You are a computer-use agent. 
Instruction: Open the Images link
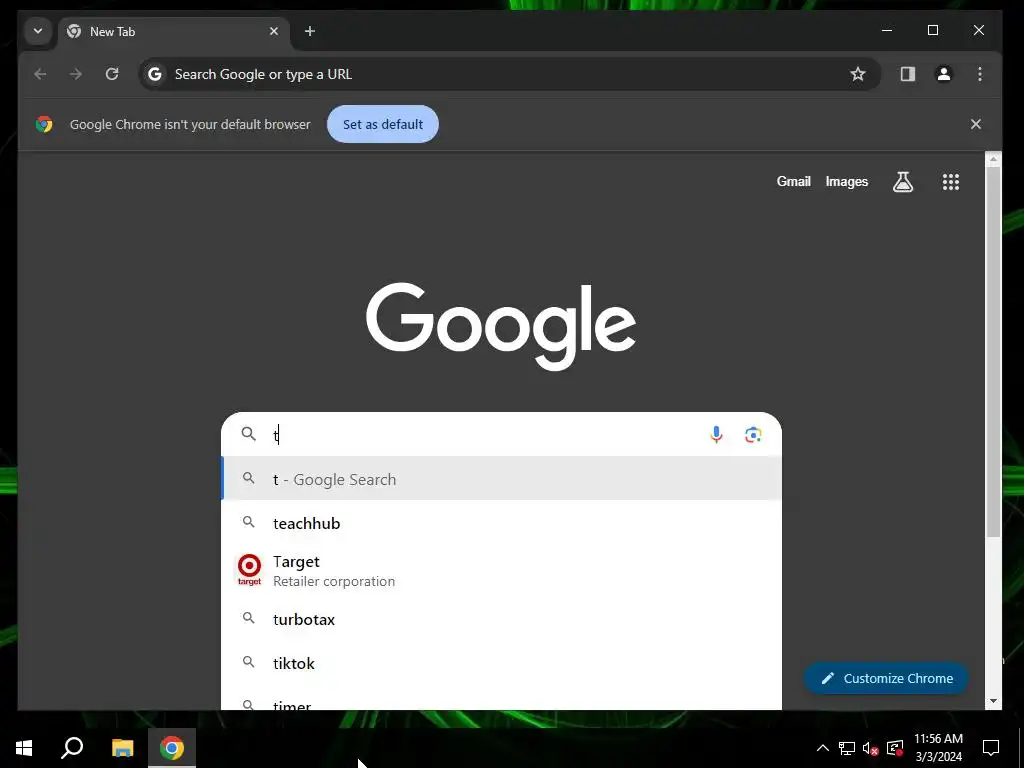click(846, 182)
